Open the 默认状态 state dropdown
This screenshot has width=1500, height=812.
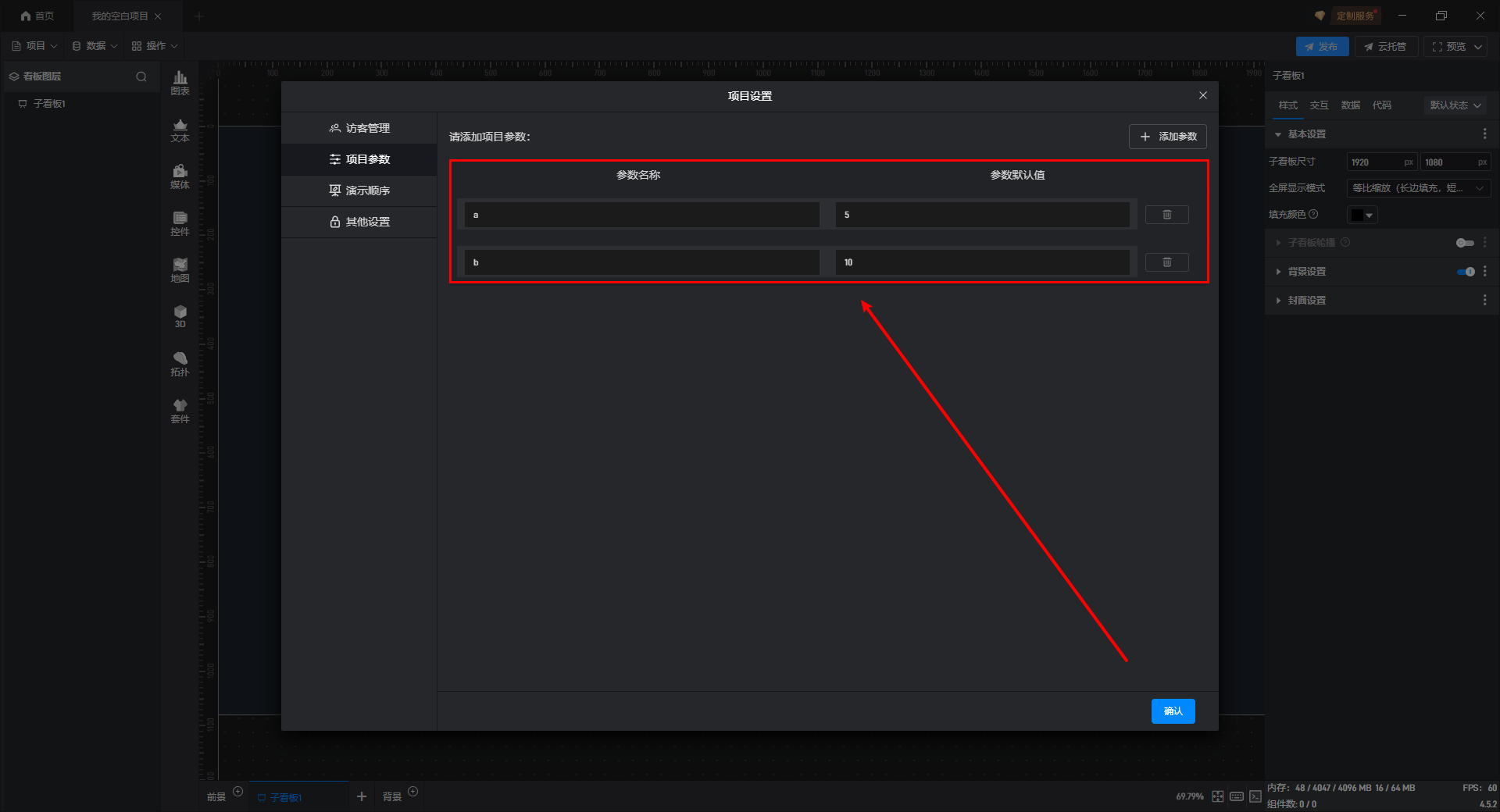click(x=1455, y=105)
